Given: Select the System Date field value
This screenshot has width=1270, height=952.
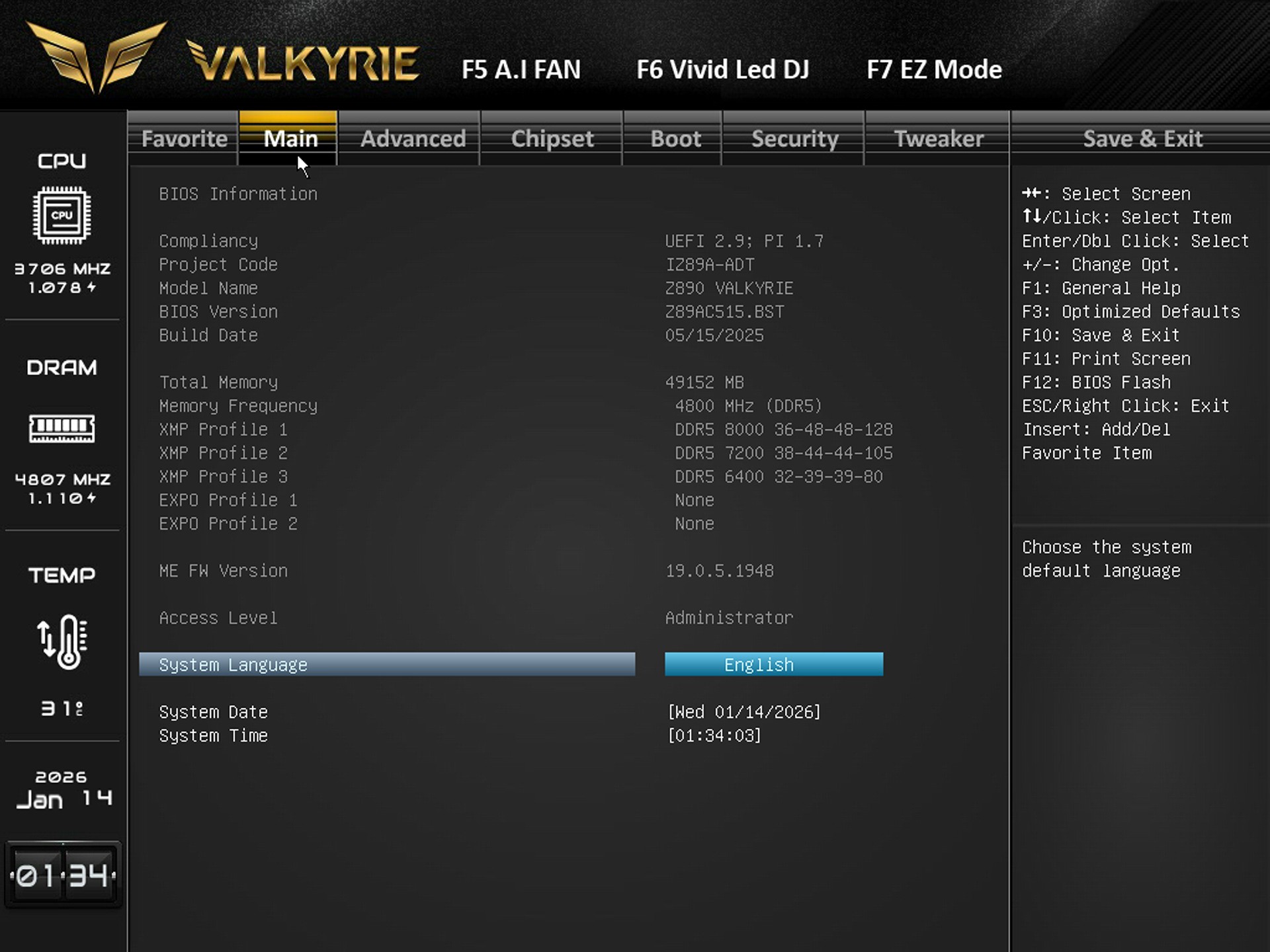Looking at the screenshot, I should pyautogui.click(x=744, y=712).
